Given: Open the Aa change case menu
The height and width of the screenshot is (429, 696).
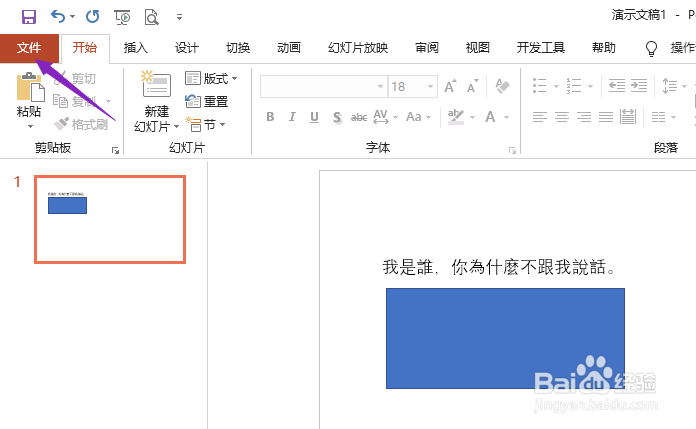Looking at the screenshot, I should tap(418, 117).
